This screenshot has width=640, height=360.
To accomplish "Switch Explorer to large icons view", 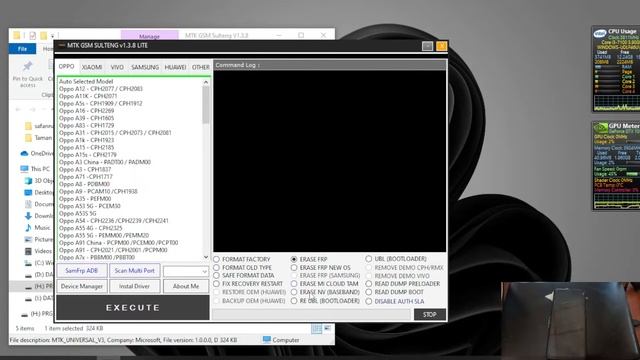I will [327, 329].
